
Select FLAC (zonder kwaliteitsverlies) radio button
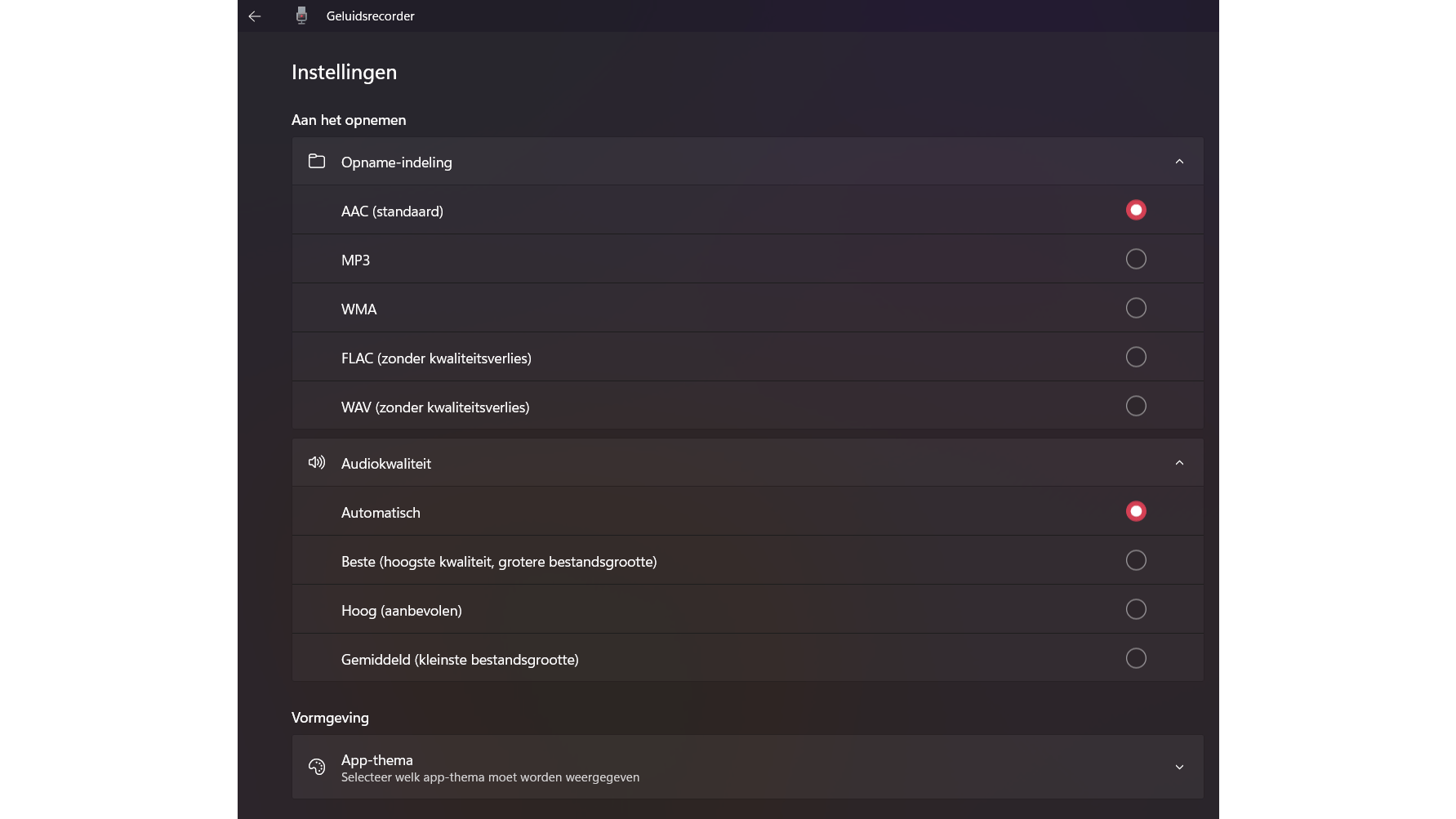click(1136, 358)
